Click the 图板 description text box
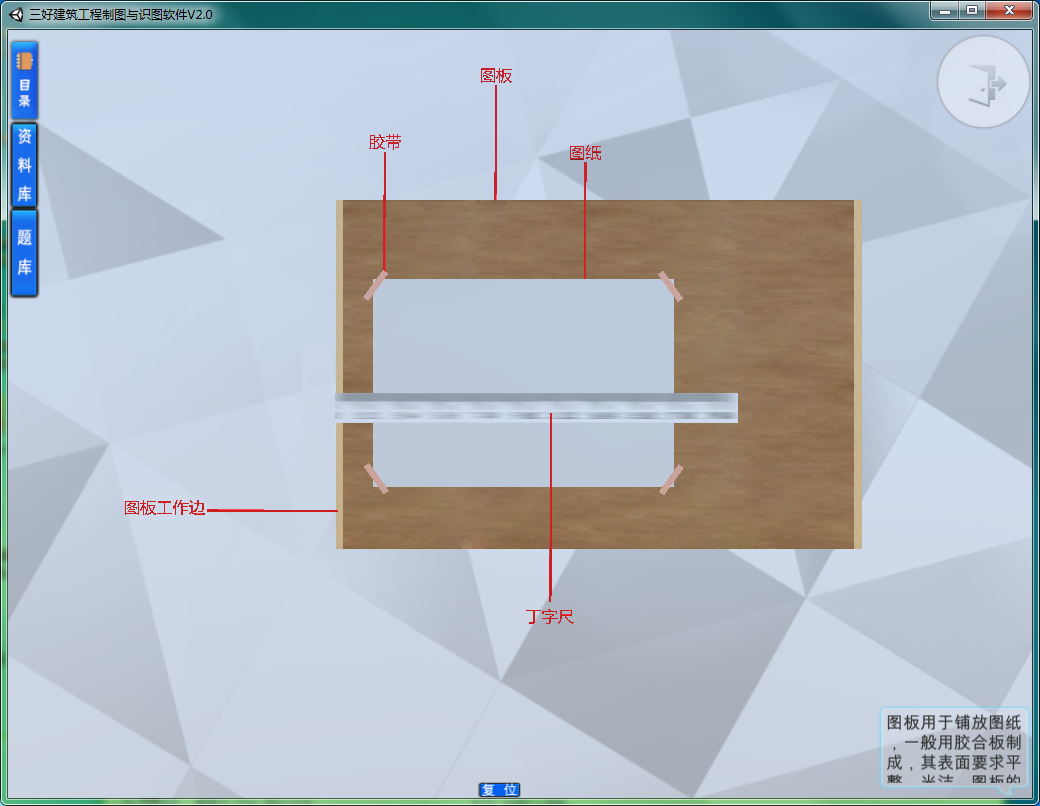The width and height of the screenshot is (1040, 806). pos(954,748)
